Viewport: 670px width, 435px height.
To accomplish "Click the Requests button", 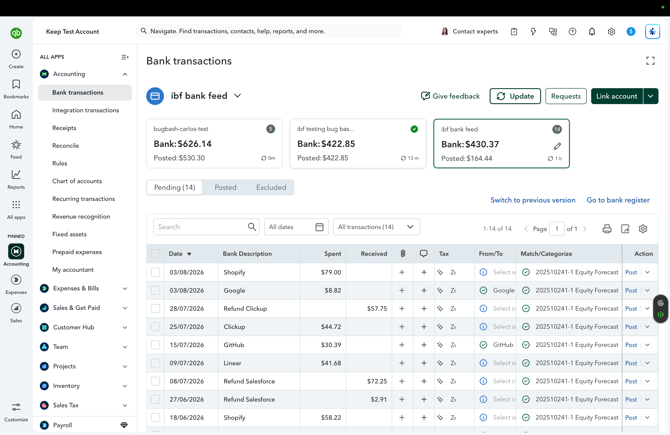I will click(x=566, y=96).
